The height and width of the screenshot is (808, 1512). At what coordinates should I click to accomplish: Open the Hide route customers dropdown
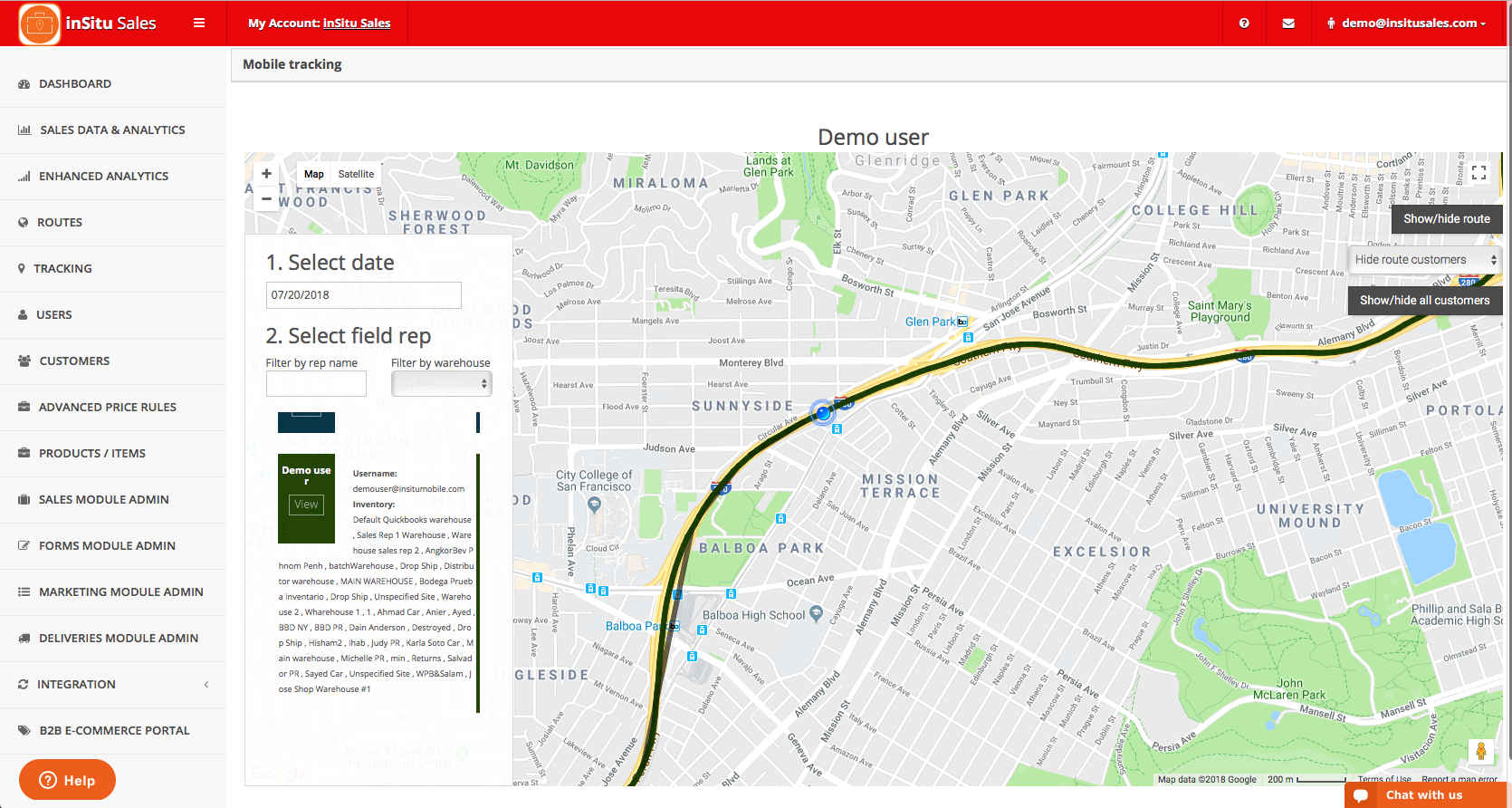tap(1424, 260)
